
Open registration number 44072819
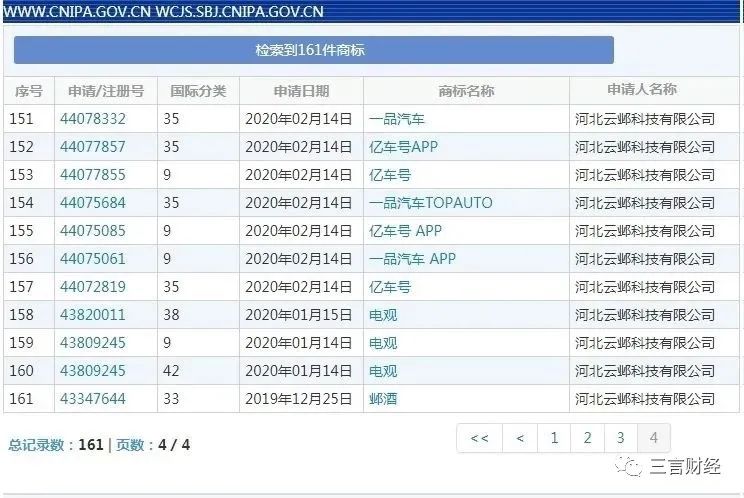(x=93, y=286)
